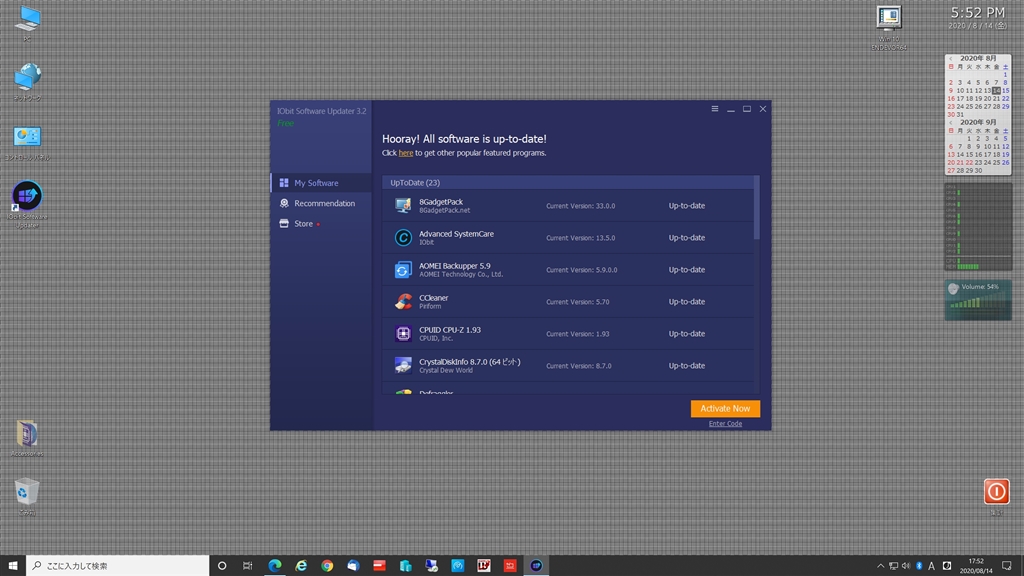Go to previous month in September calendar gadget
1024x576 pixels.
pos(951,122)
